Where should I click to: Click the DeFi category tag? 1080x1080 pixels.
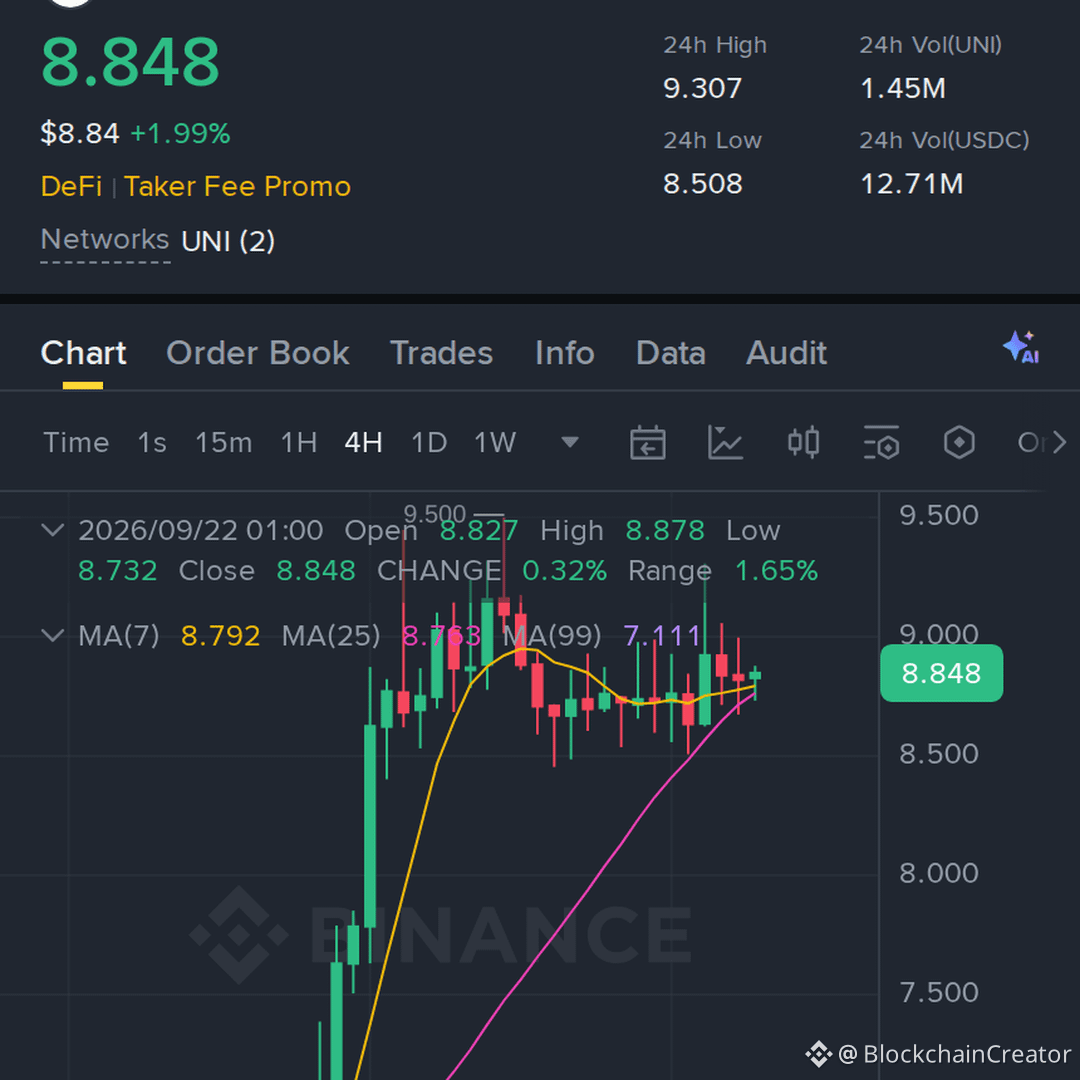pyautogui.click(x=72, y=187)
